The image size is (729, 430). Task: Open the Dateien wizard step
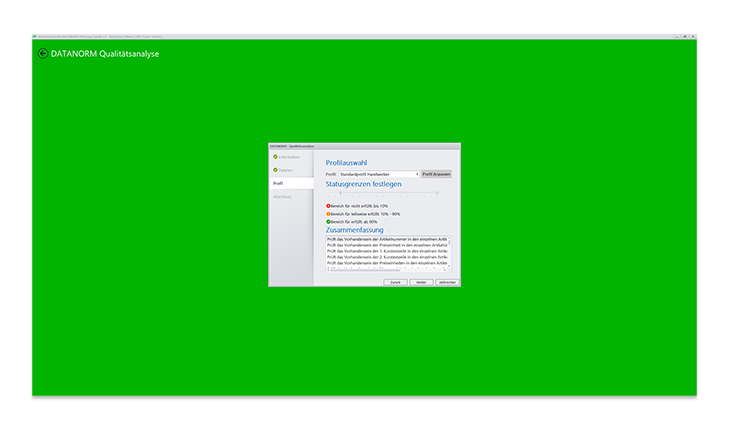[285, 170]
